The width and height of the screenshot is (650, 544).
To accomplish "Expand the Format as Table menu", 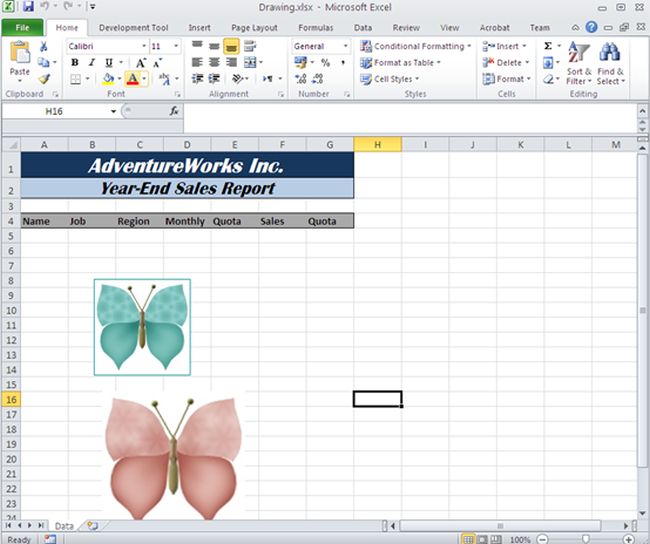I will point(400,63).
